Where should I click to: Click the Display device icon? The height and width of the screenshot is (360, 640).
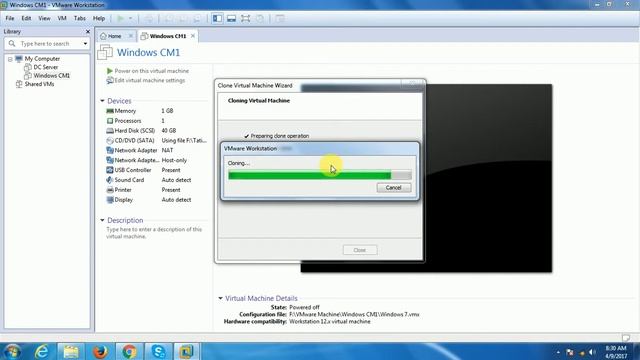110,200
